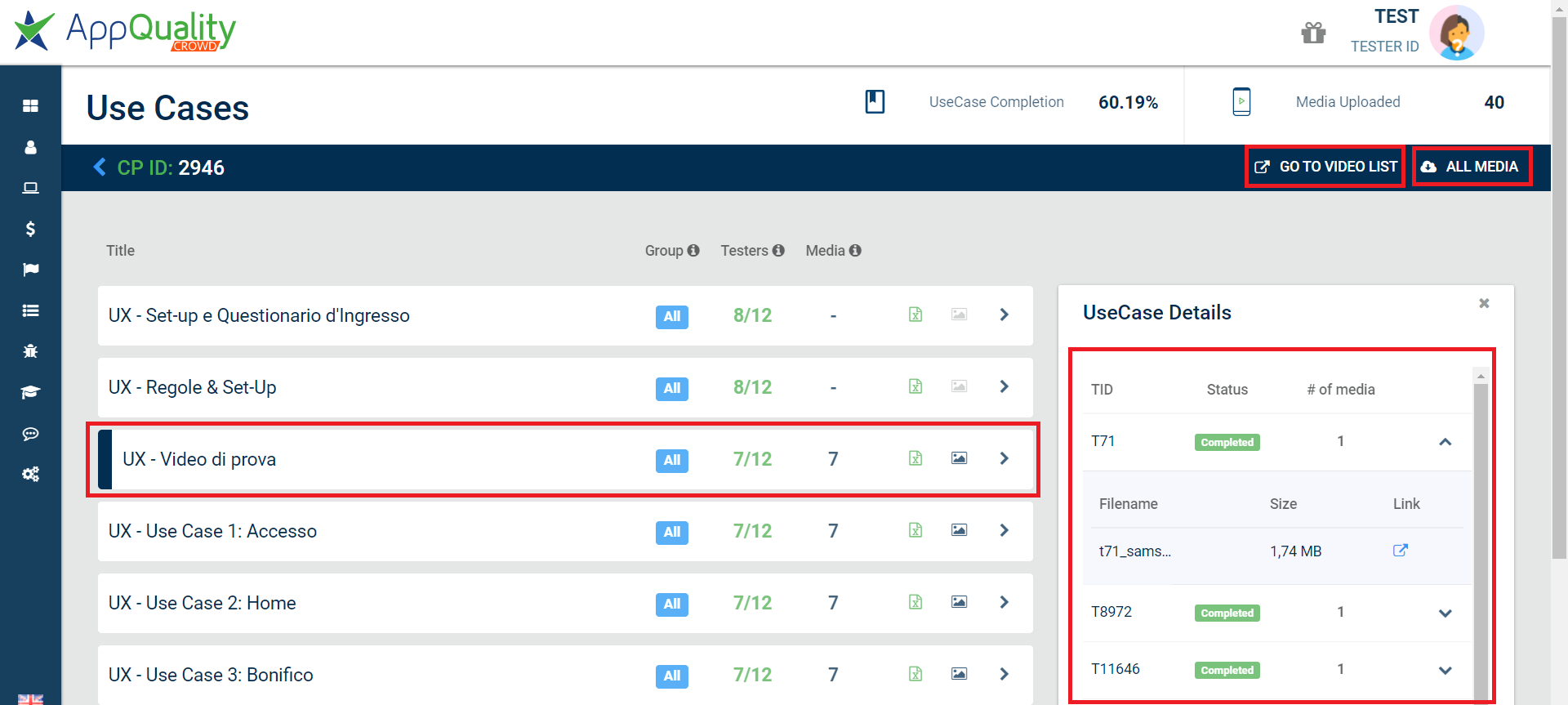Open image media icon for Use Case 1: Accesso
The width and height of the screenshot is (1568, 705).
[x=959, y=530]
